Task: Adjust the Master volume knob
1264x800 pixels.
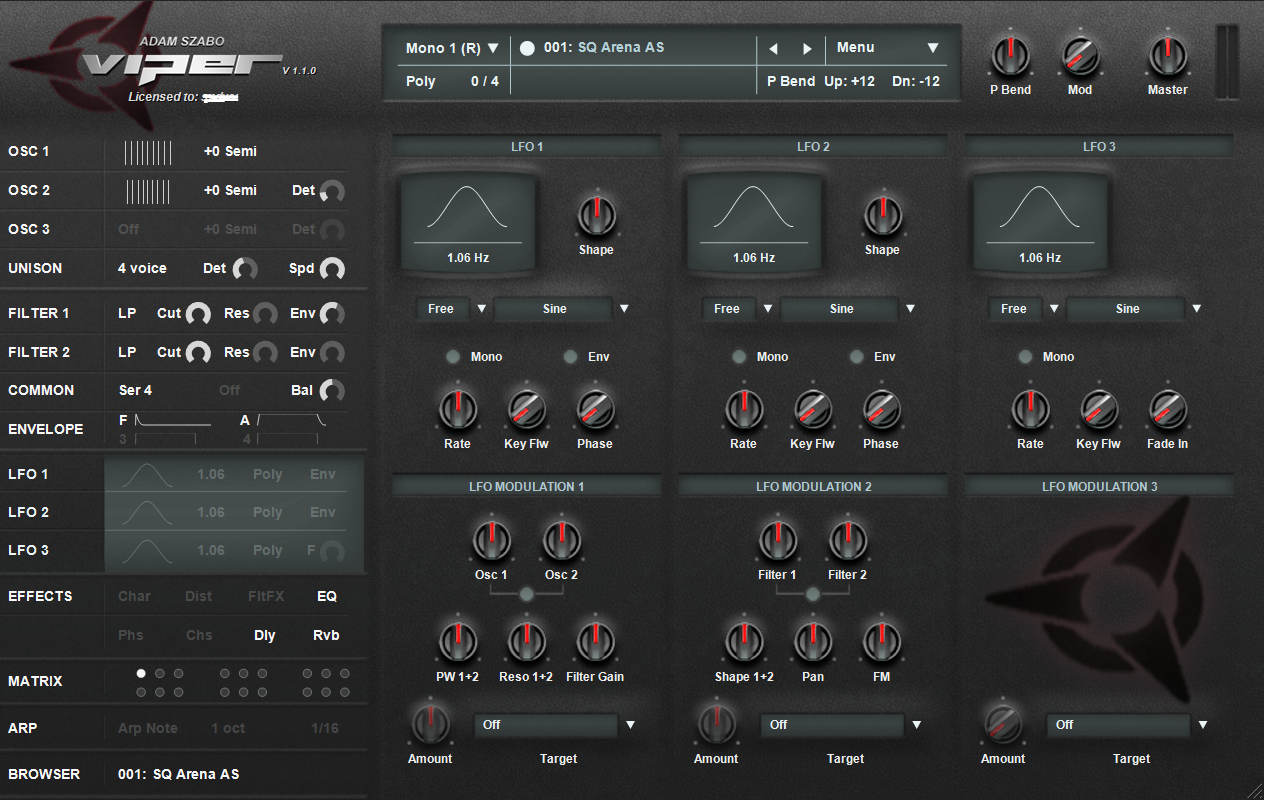Action: 1167,54
